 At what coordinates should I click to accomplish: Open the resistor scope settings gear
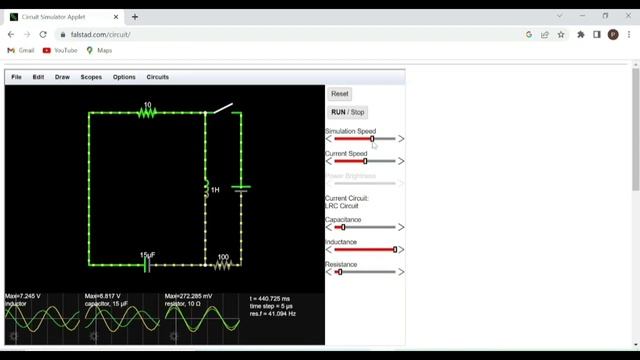pyautogui.click(x=174, y=336)
